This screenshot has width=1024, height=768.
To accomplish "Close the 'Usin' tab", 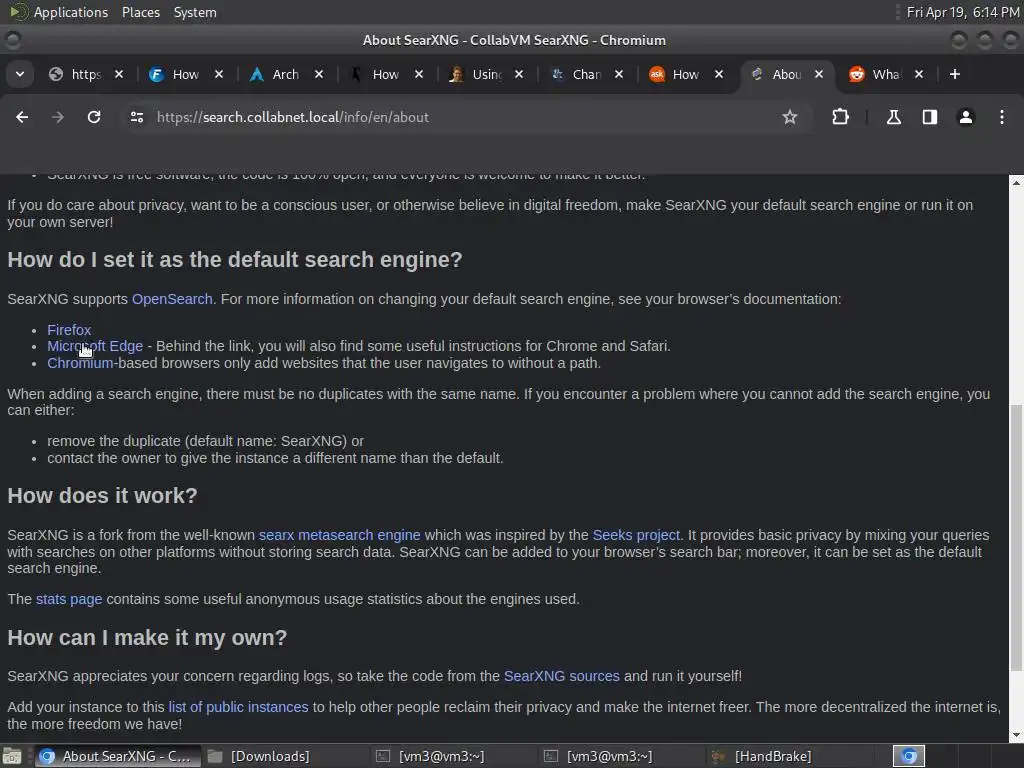I will click(519, 74).
